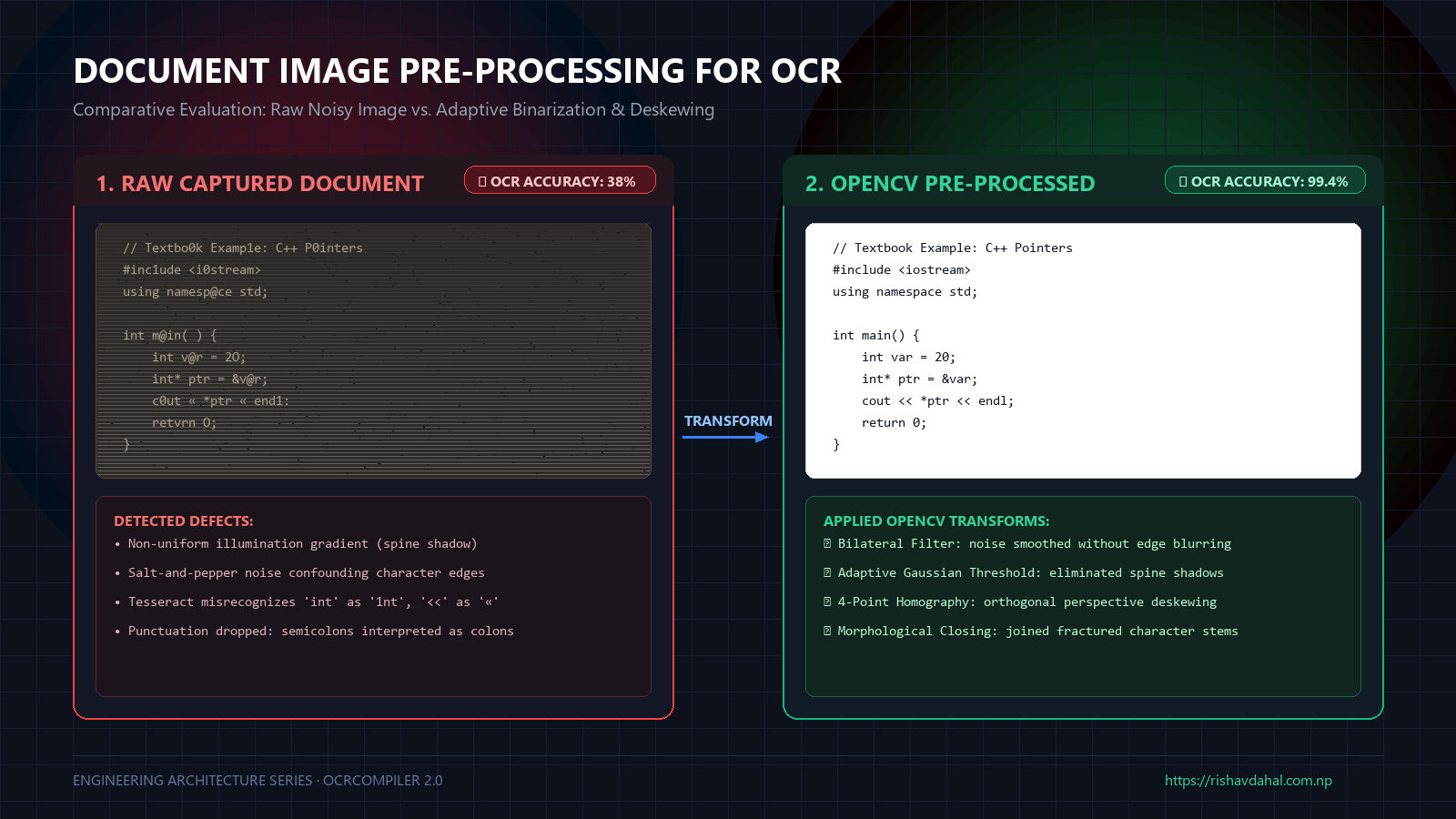Click the 'Adaptive Gaussian Threshold' transform line

point(1024,572)
